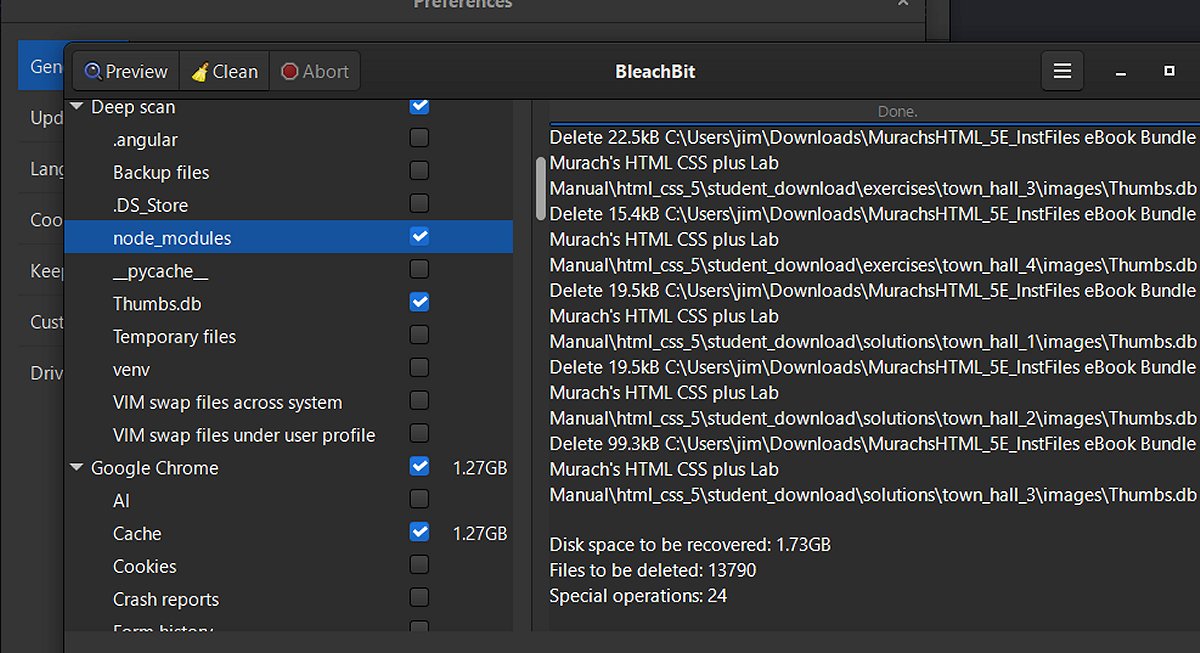Screen dimensions: 1200x653
Task: Collapse the Google Chrome tree group
Action: point(77,467)
